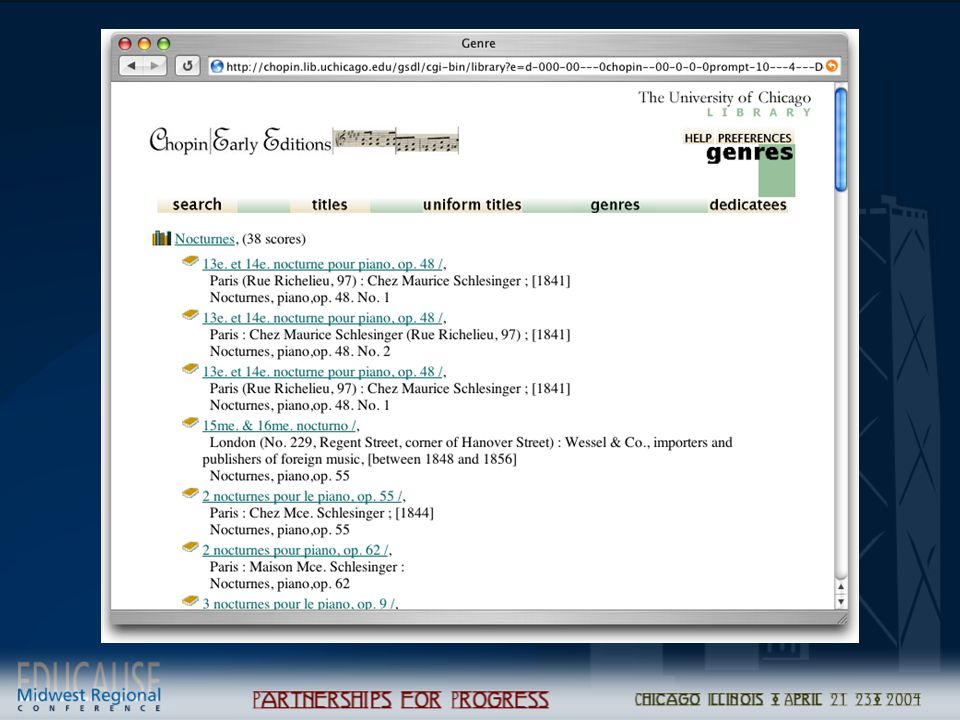The width and height of the screenshot is (960, 720).
Task: Open the dedicatees tab
Action: [748, 204]
